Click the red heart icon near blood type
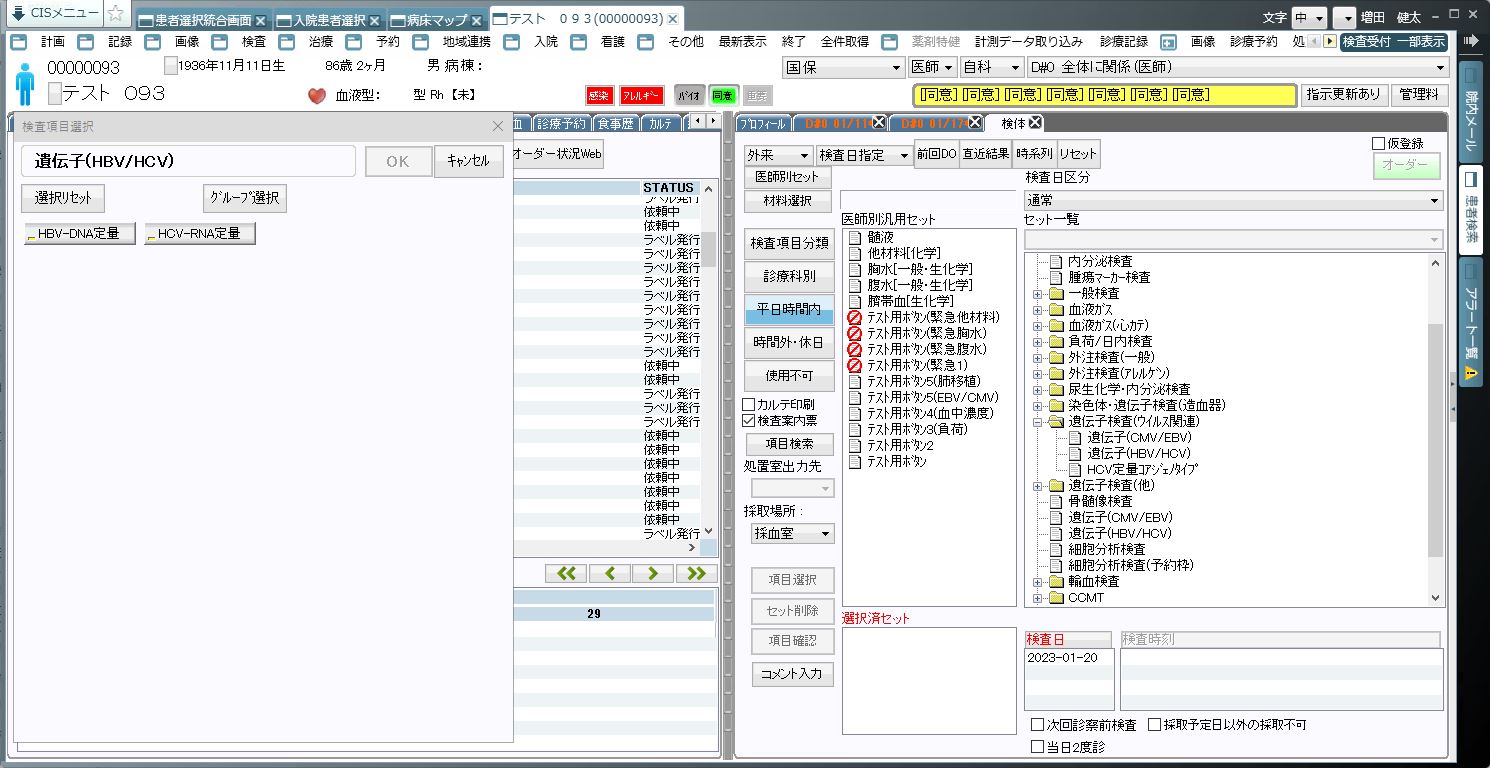 [317, 96]
